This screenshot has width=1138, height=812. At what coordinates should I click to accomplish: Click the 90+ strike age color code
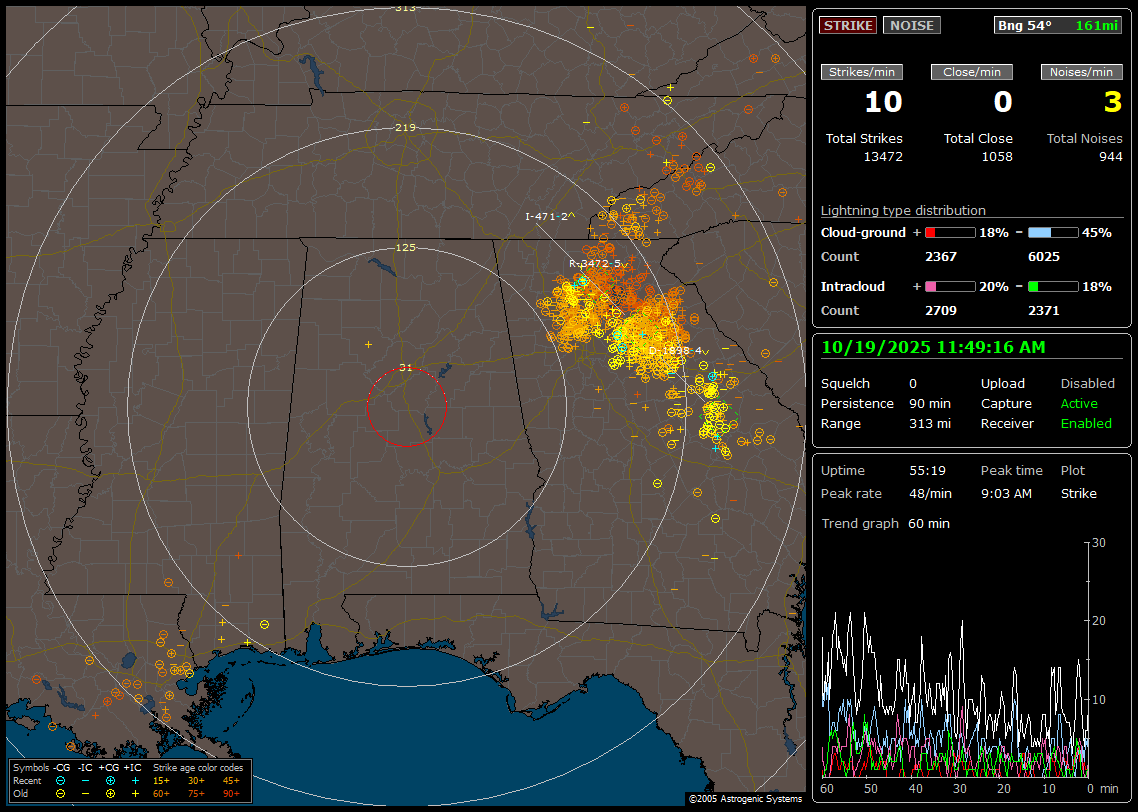[x=231, y=793]
